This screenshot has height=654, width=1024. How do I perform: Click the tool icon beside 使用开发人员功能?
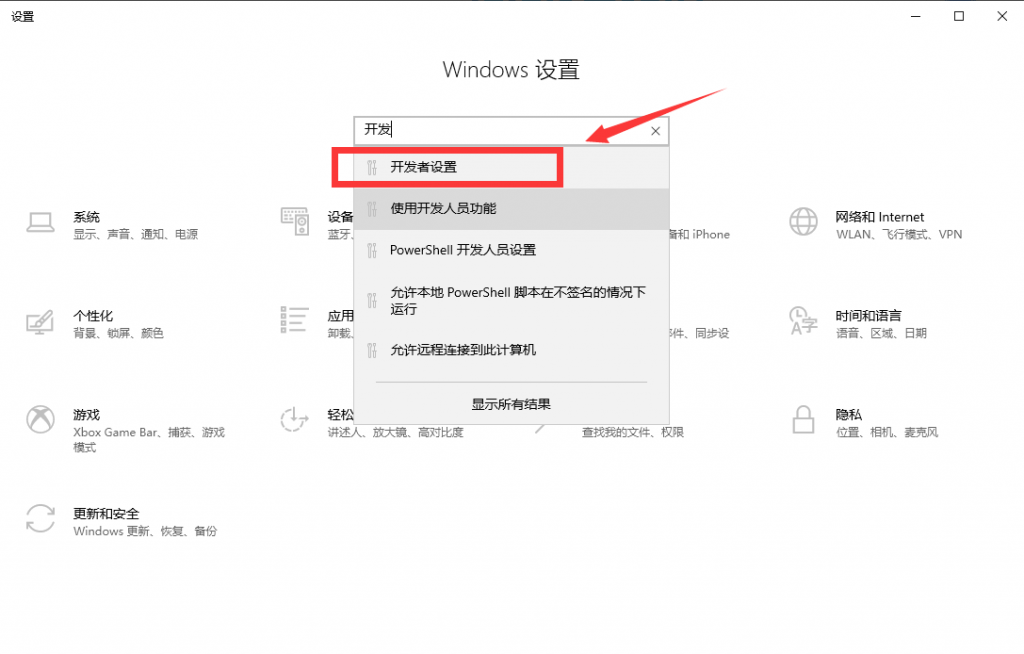click(372, 209)
